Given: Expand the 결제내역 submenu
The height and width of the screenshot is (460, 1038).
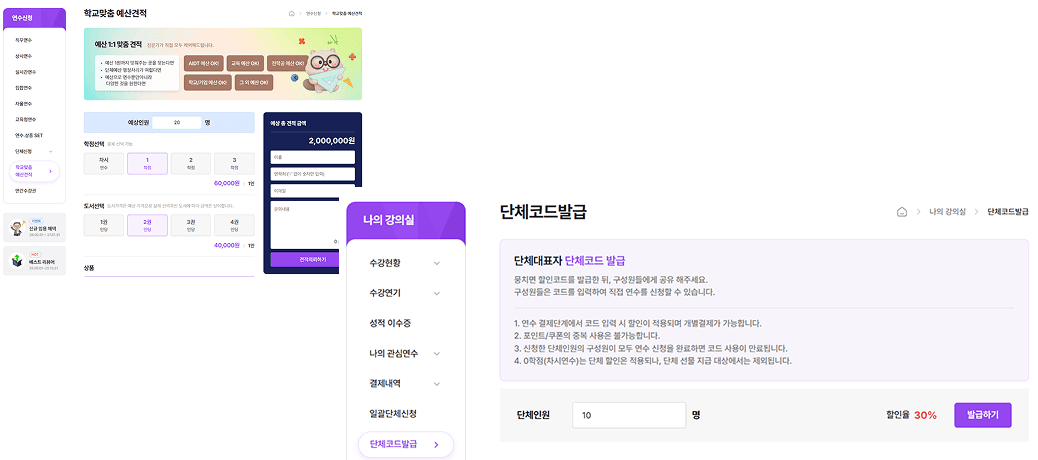Looking at the screenshot, I should [x=437, y=384].
